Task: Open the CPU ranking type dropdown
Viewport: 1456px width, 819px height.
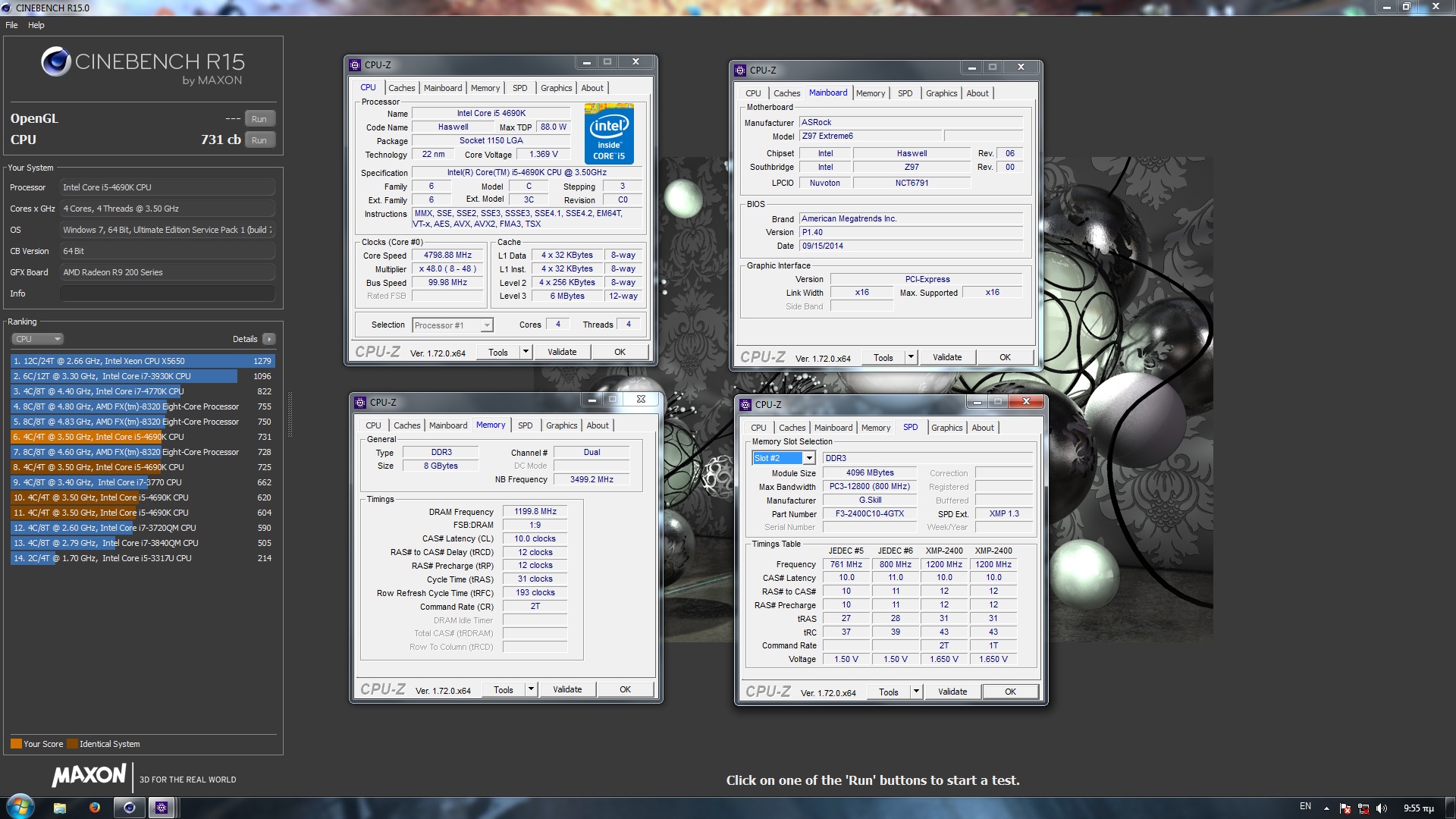Action: pyautogui.click(x=36, y=339)
